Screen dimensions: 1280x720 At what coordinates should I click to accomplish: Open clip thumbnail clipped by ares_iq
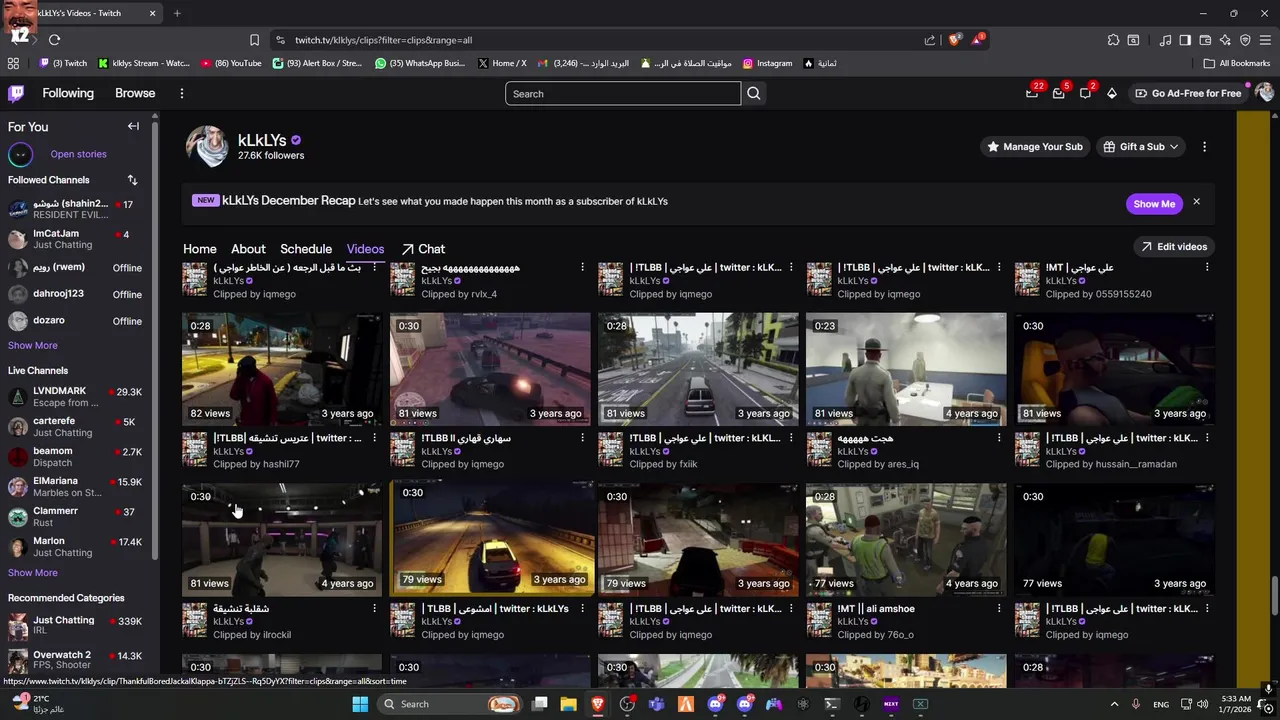pos(906,370)
